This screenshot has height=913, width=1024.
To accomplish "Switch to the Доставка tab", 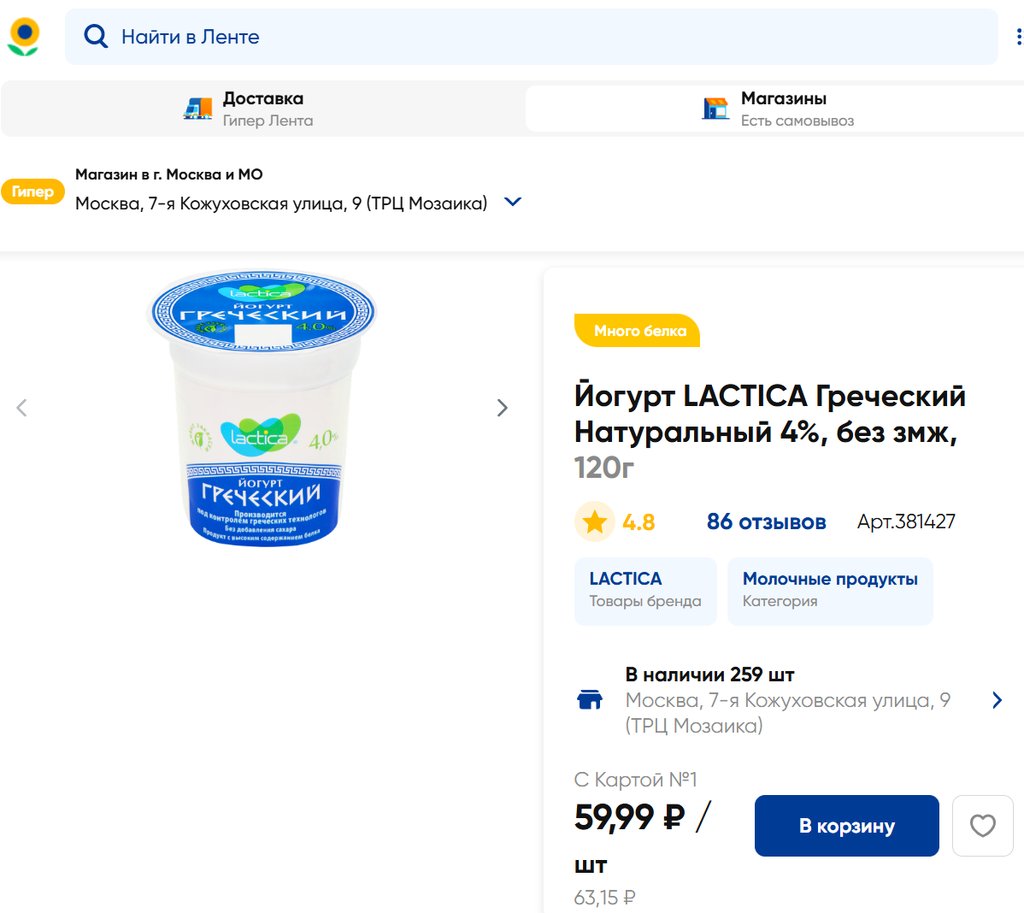I will pos(263,109).
